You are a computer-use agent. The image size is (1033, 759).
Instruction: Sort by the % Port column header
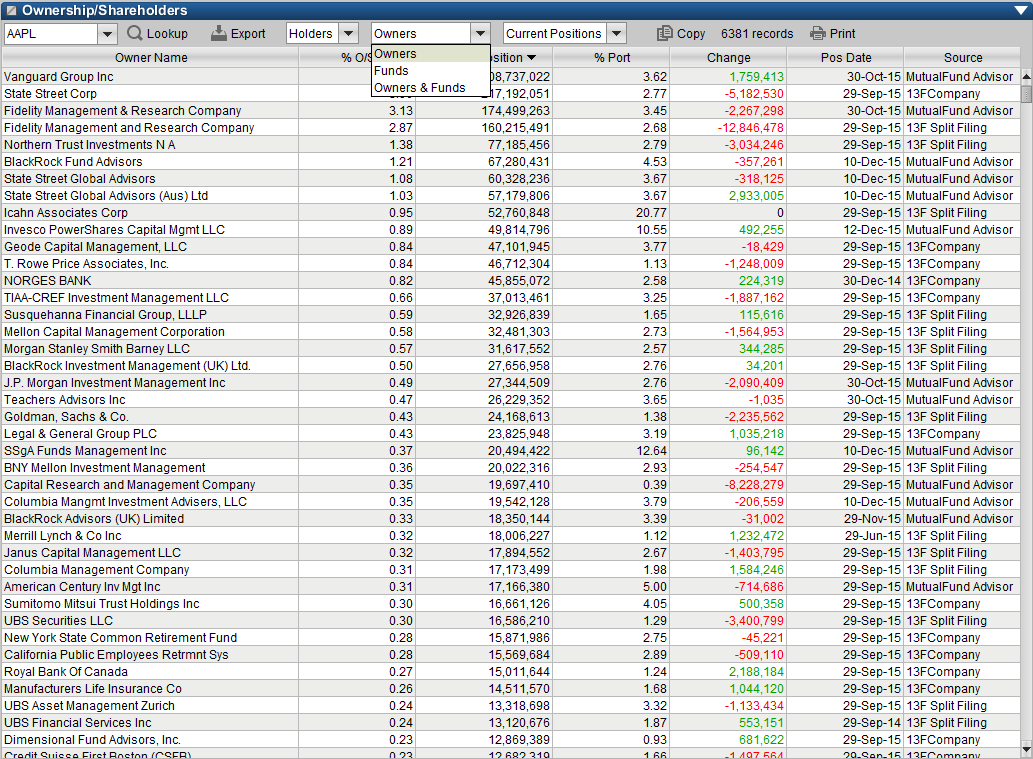(612, 58)
